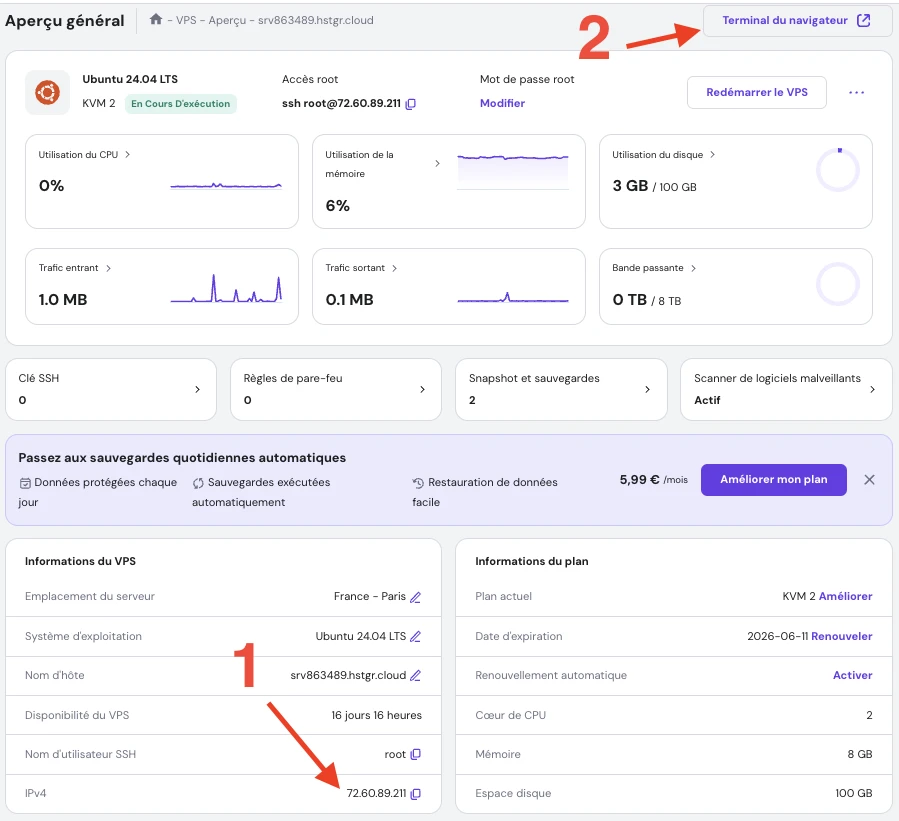This screenshot has height=821, width=899.
Task: Open Snapshot et sauvegardes section
Action: pos(560,390)
